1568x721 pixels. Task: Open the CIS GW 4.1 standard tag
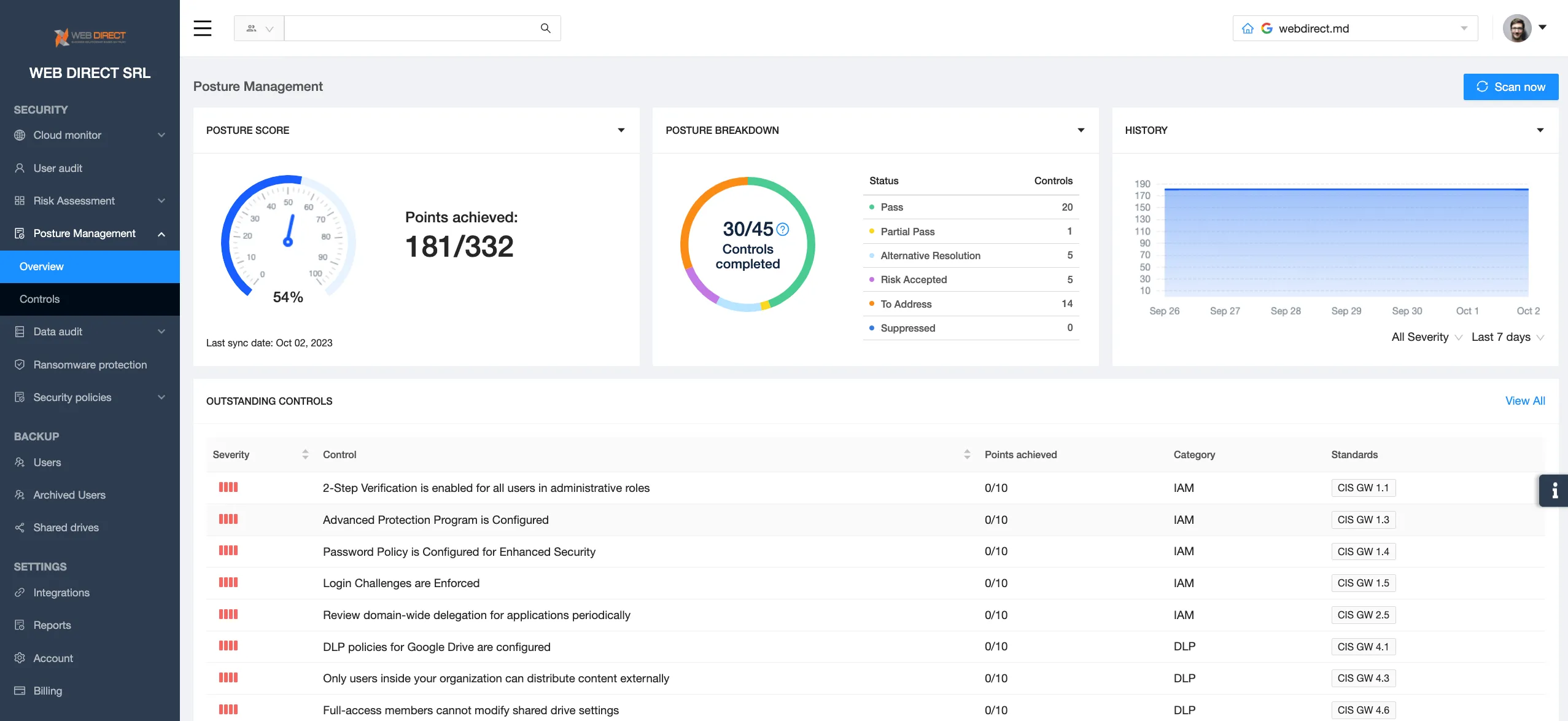(1364, 647)
